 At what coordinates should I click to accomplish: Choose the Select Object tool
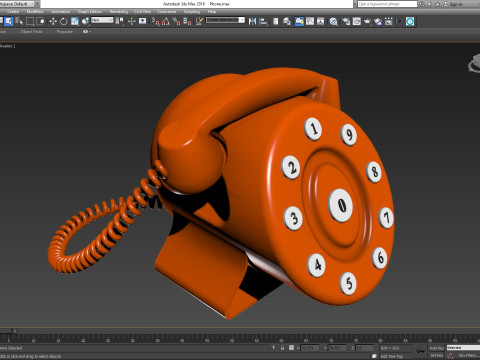[9, 22]
